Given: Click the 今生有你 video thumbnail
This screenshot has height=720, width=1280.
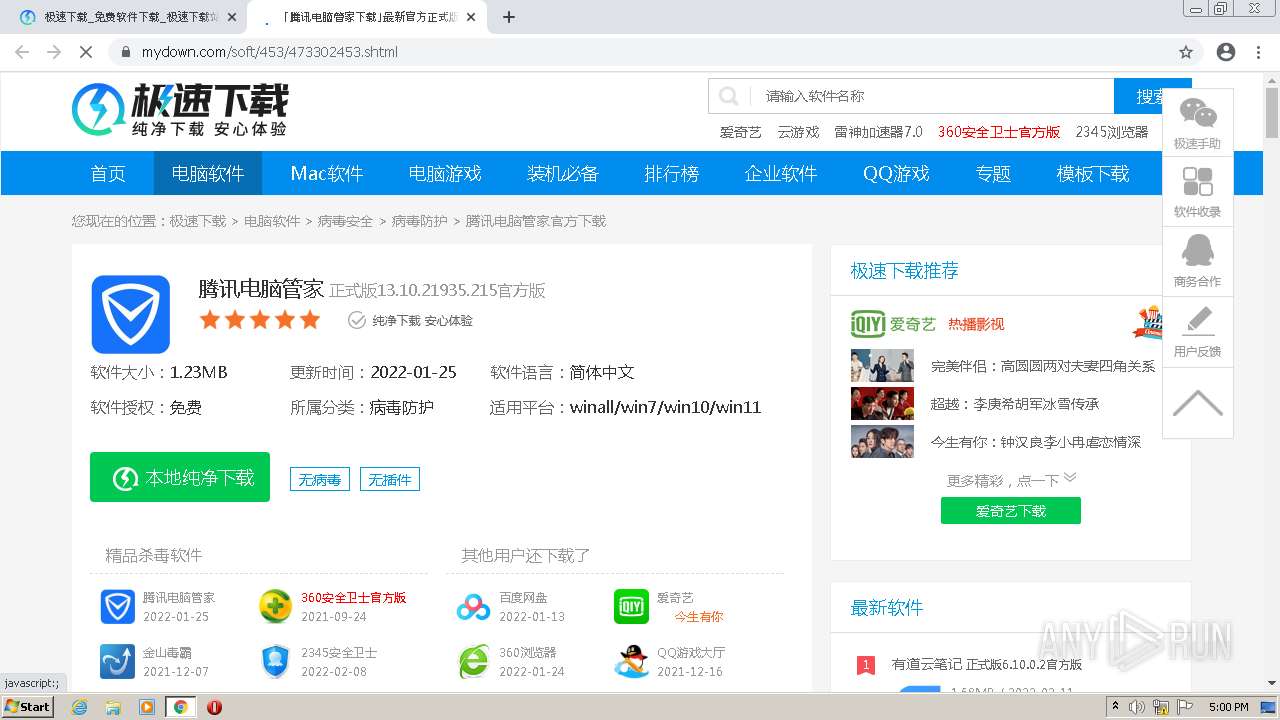Looking at the screenshot, I should coord(882,442).
